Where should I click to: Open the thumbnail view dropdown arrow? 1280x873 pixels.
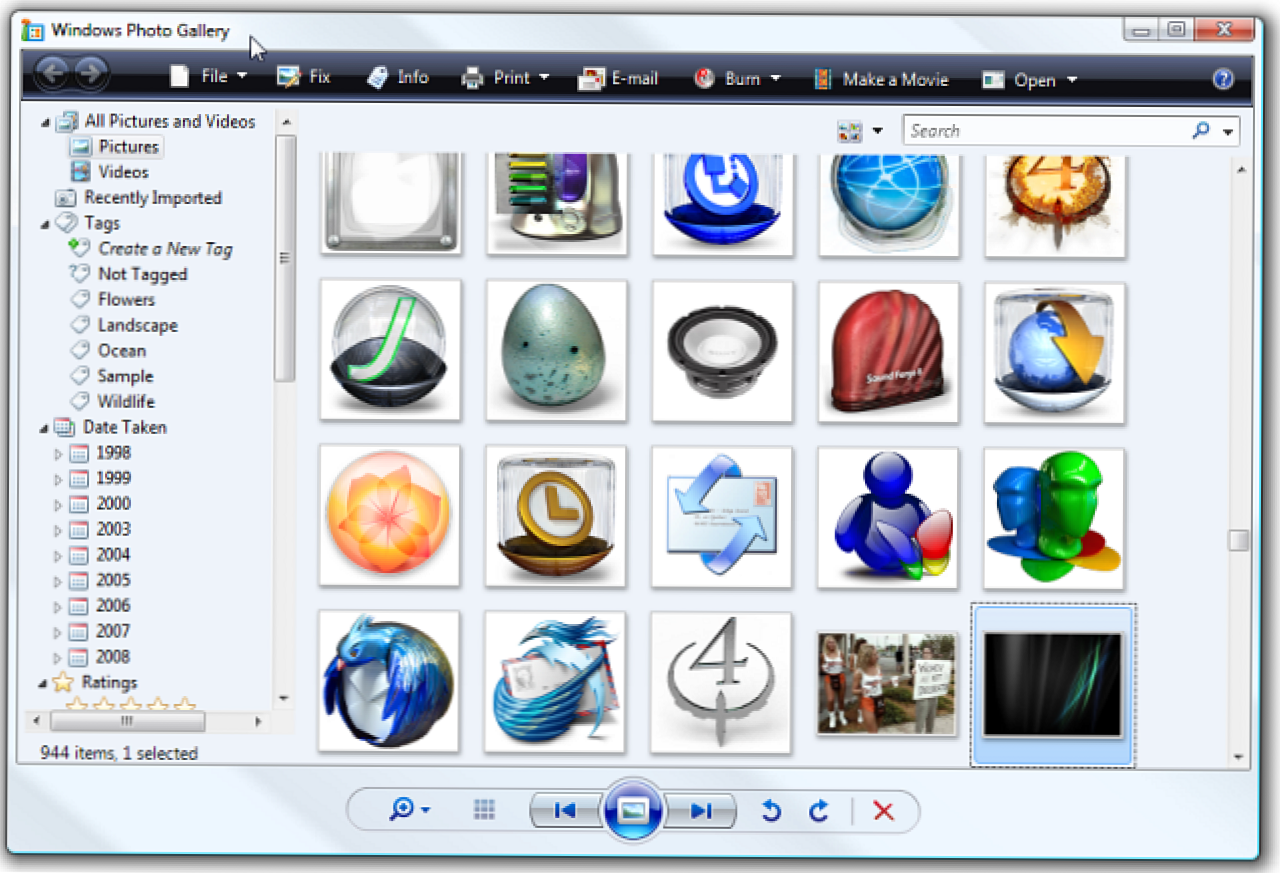click(x=877, y=132)
